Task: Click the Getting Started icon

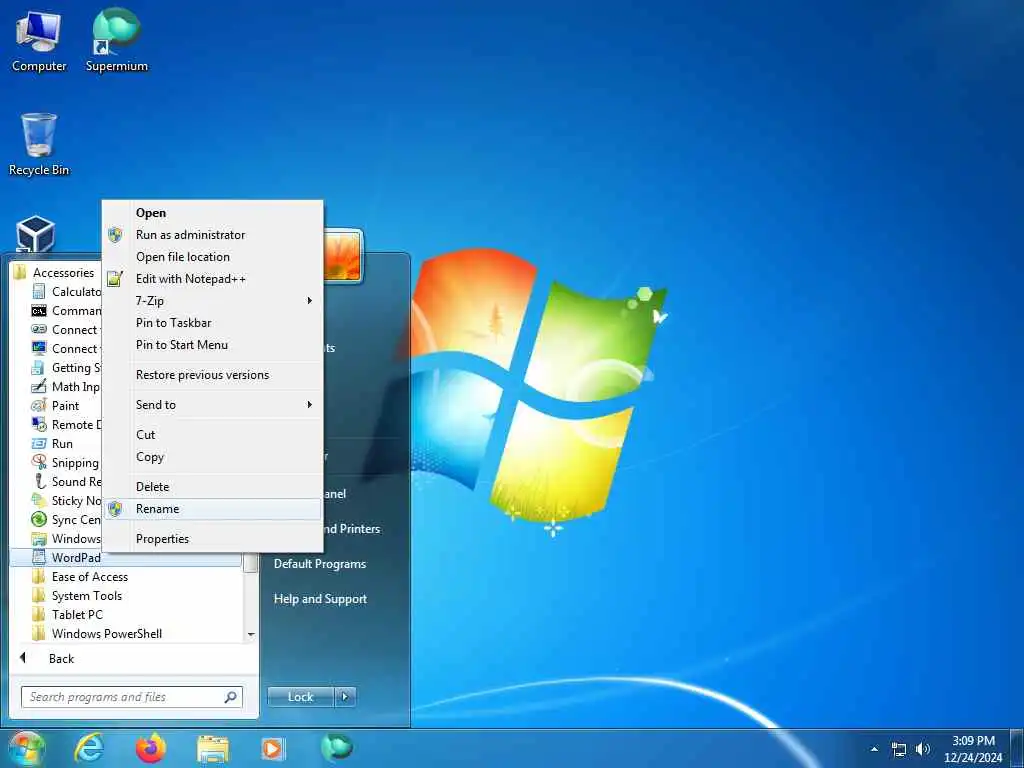Action: pos(39,367)
